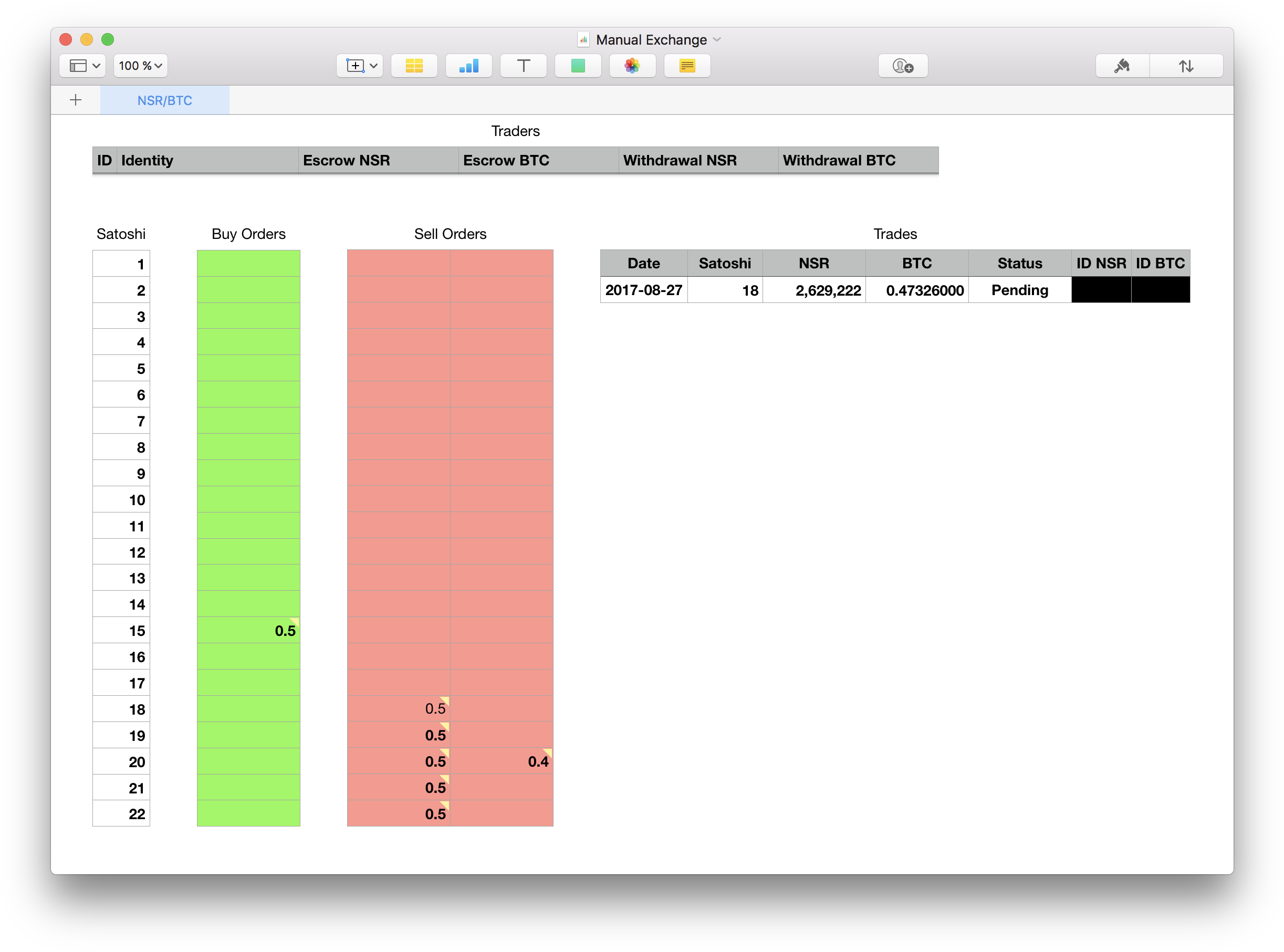This screenshot has height=952, width=1284.
Task: Select the NSR/BTC sheet tab
Action: (x=164, y=100)
